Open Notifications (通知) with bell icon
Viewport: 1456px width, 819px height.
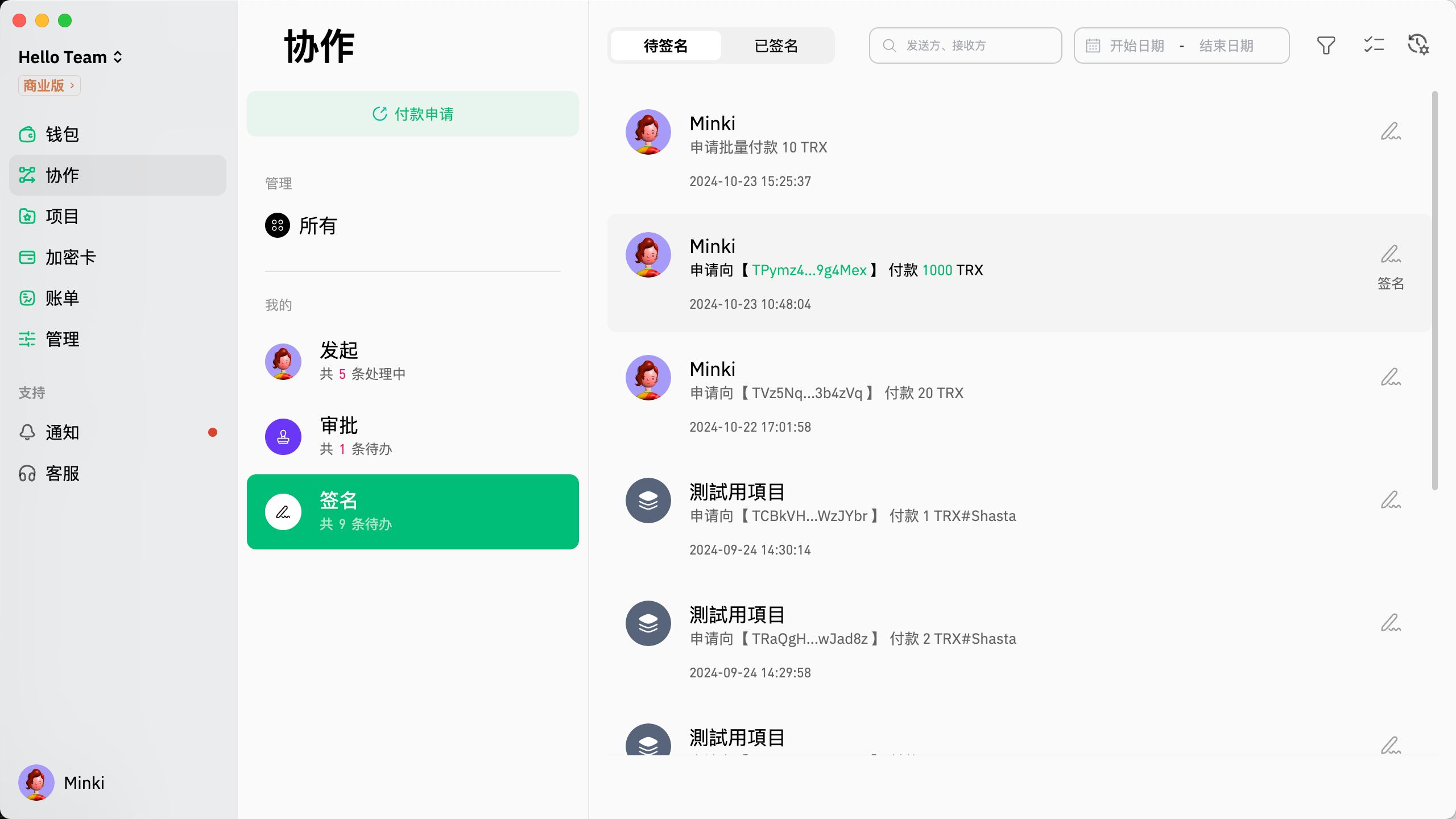point(63,433)
